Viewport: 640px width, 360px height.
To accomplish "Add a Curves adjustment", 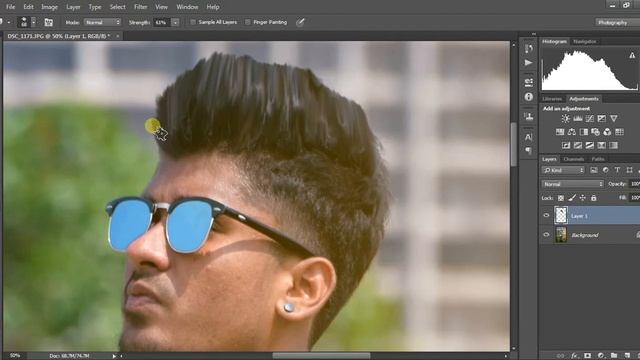I will click(590, 118).
